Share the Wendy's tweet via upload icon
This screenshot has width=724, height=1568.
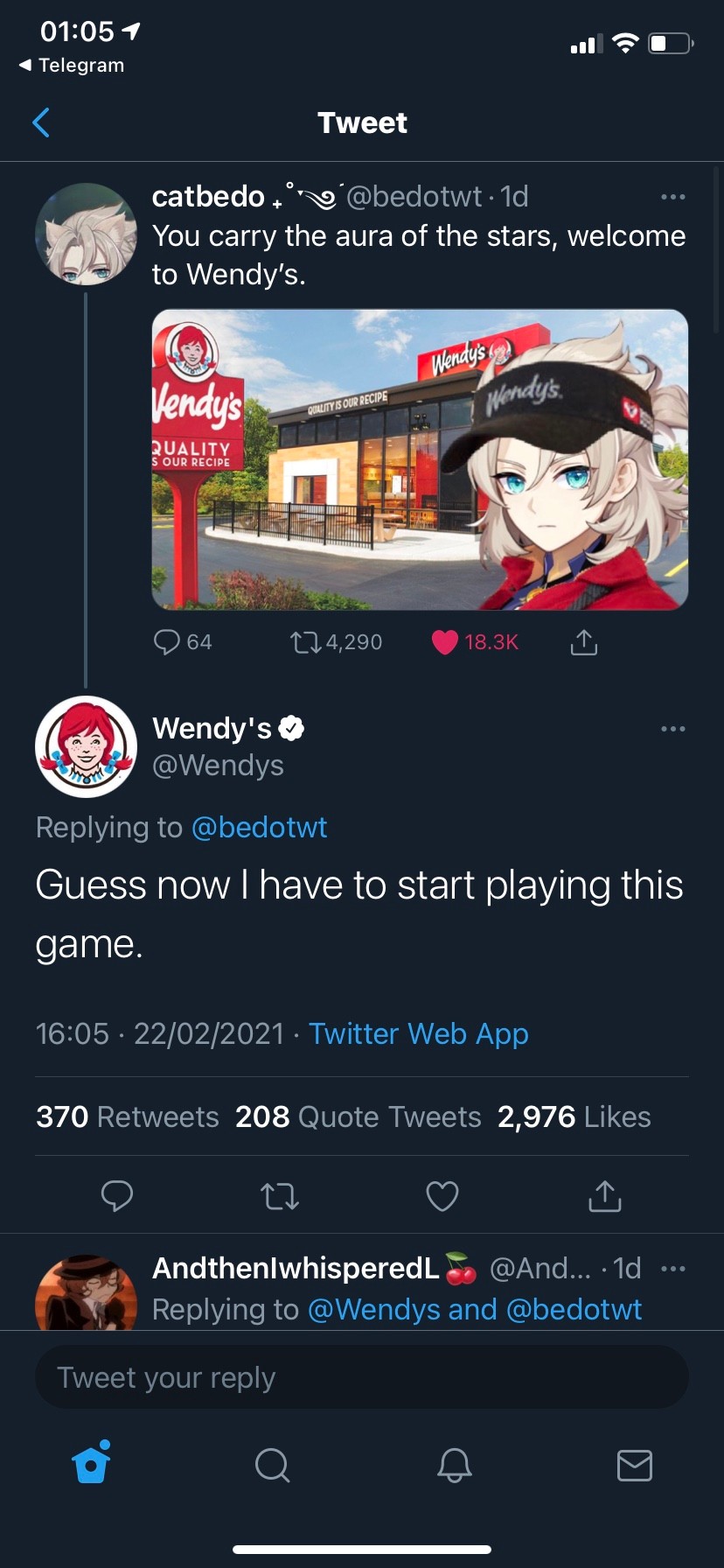coord(604,1195)
